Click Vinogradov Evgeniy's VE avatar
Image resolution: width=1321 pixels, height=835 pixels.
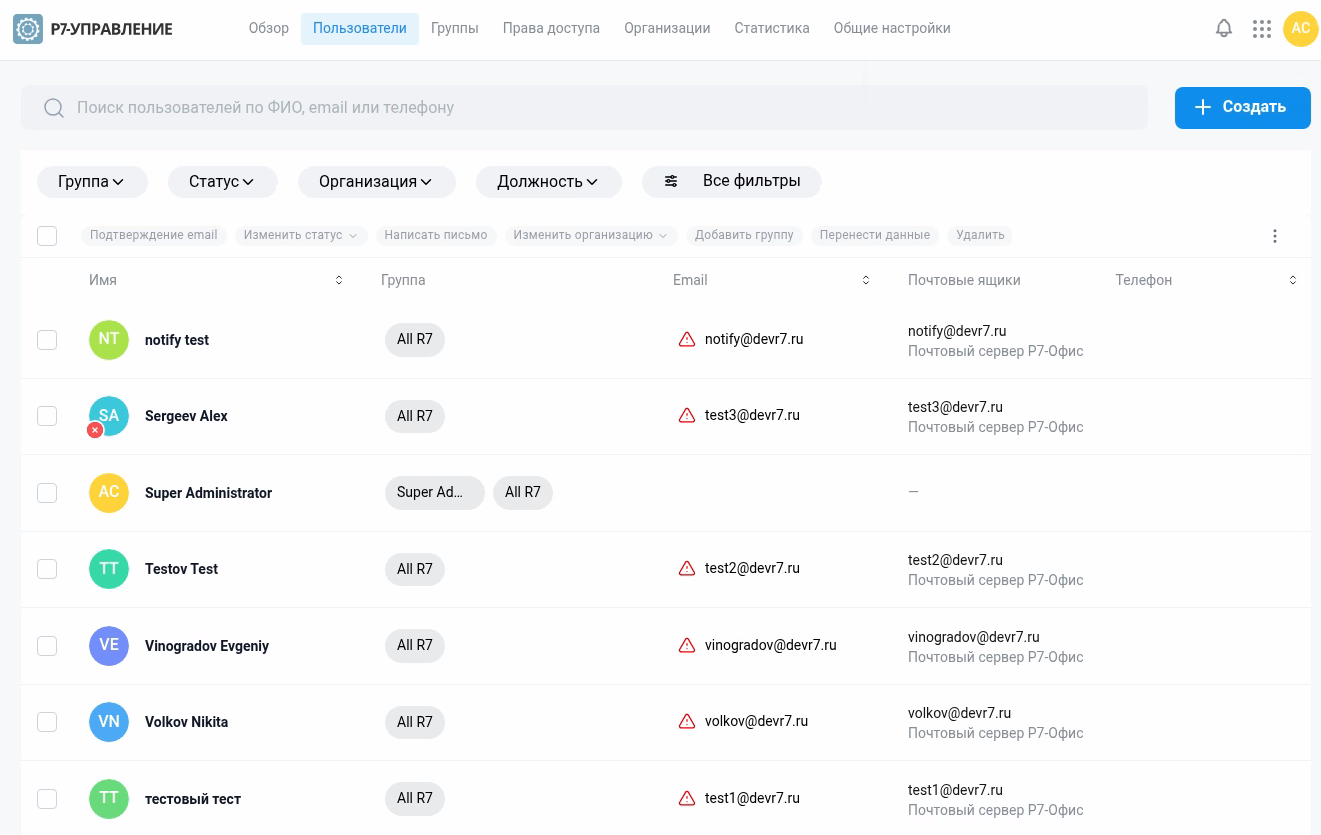point(109,646)
